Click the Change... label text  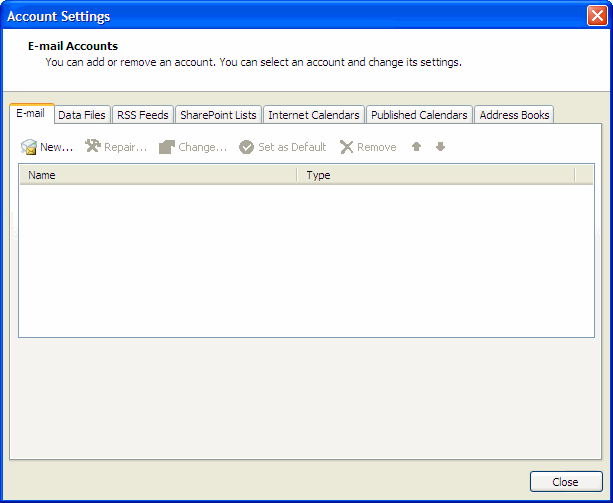[203, 147]
